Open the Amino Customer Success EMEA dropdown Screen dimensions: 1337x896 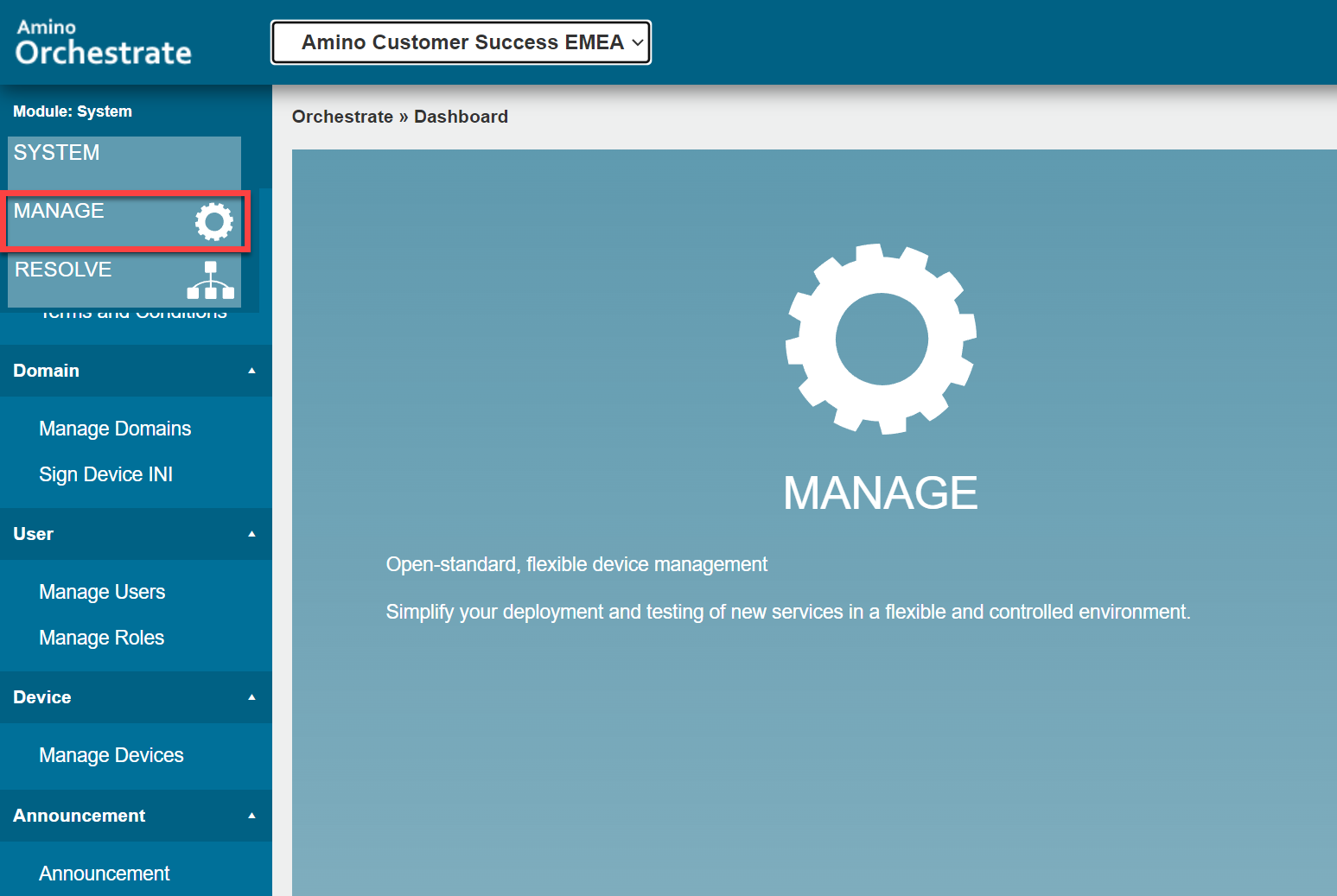coord(462,42)
